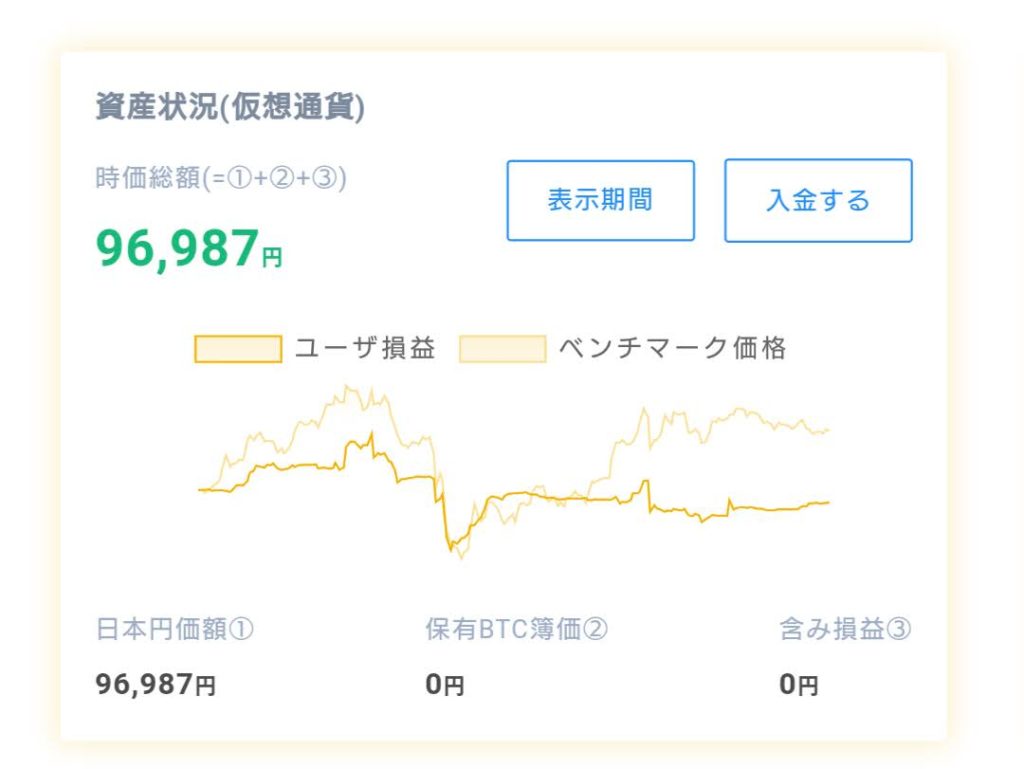Click the highest peak of the benchmark line
This screenshot has height=769, width=1024.
point(347,387)
